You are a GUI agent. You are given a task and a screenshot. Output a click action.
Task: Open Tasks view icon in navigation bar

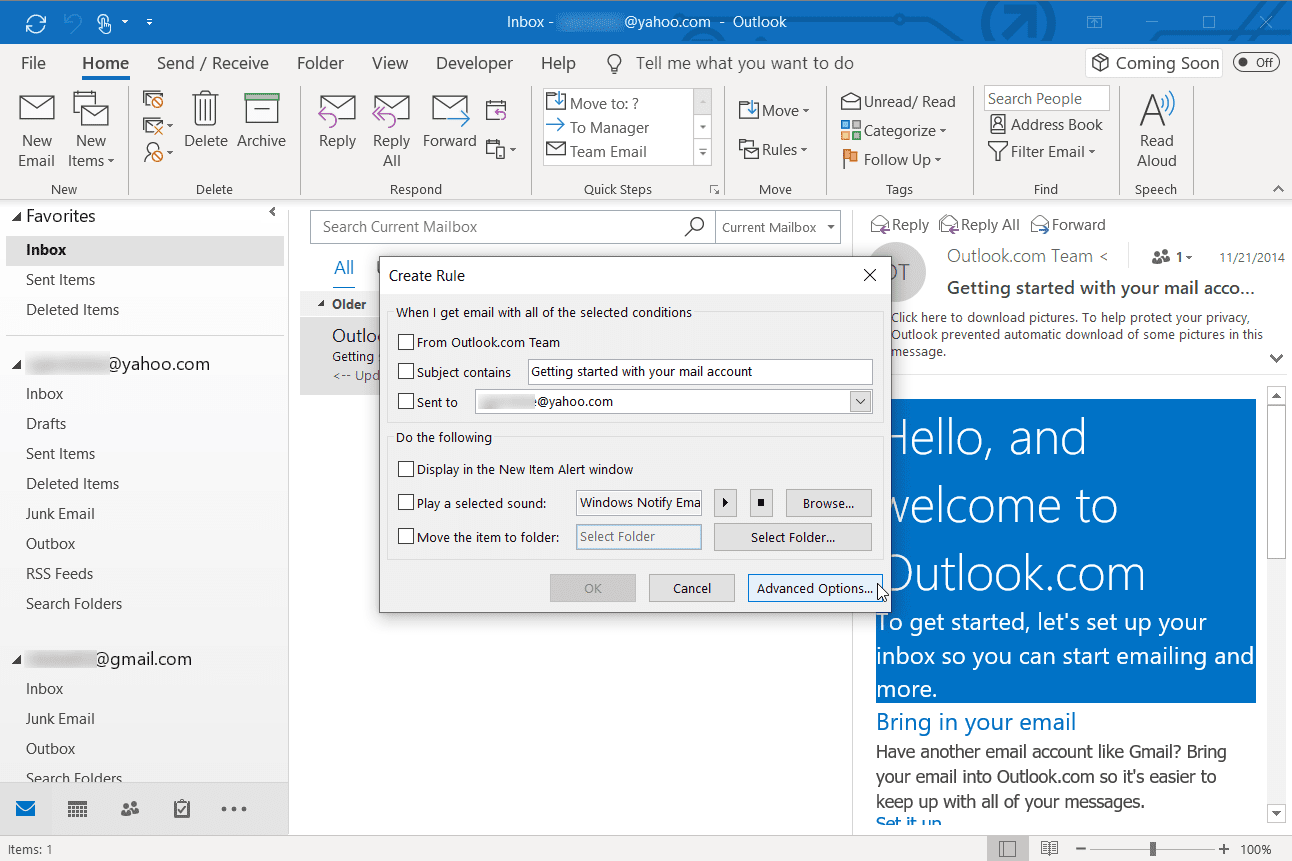click(181, 809)
